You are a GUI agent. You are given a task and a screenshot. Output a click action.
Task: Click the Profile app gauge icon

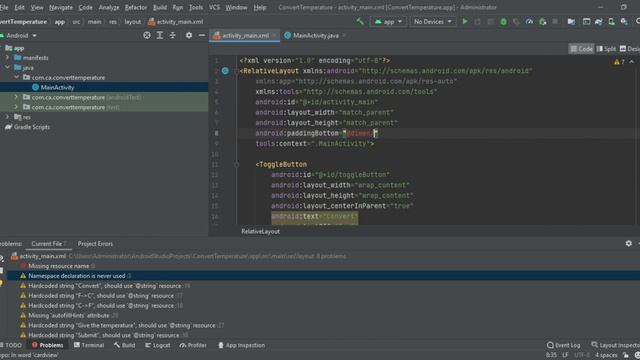click(x=529, y=22)
